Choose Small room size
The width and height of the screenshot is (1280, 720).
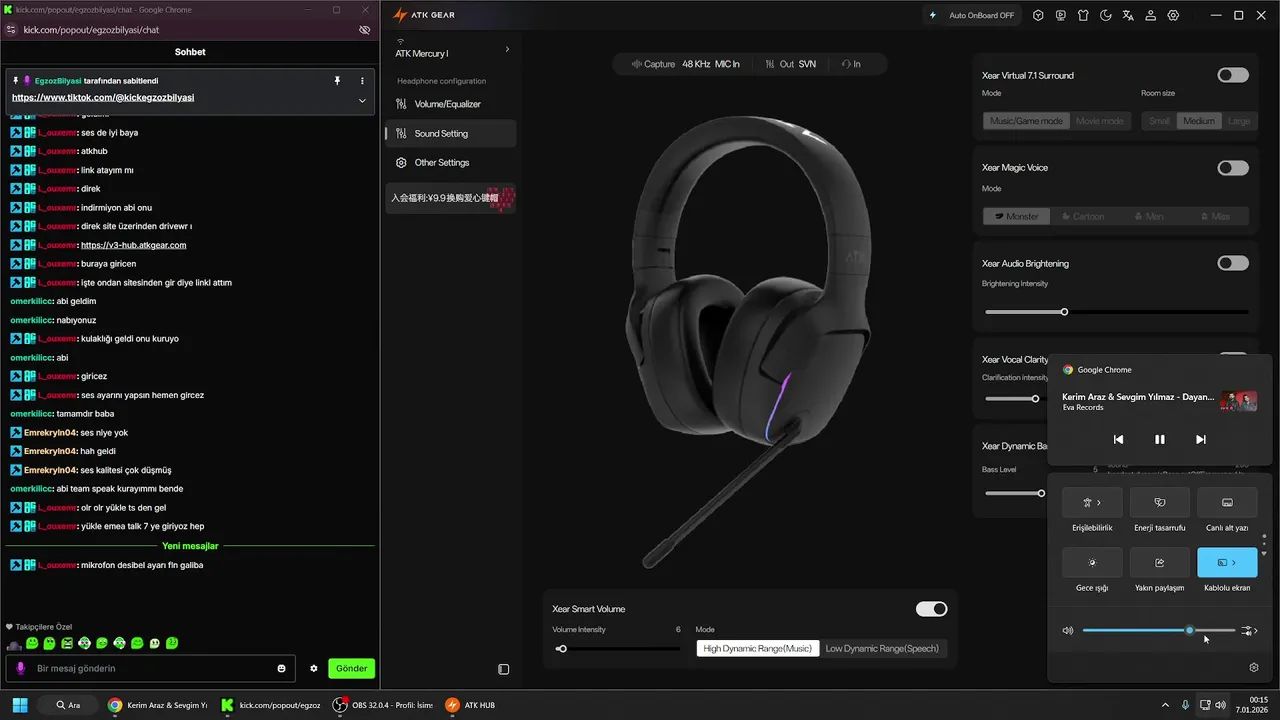click(x=1159, y=121)
